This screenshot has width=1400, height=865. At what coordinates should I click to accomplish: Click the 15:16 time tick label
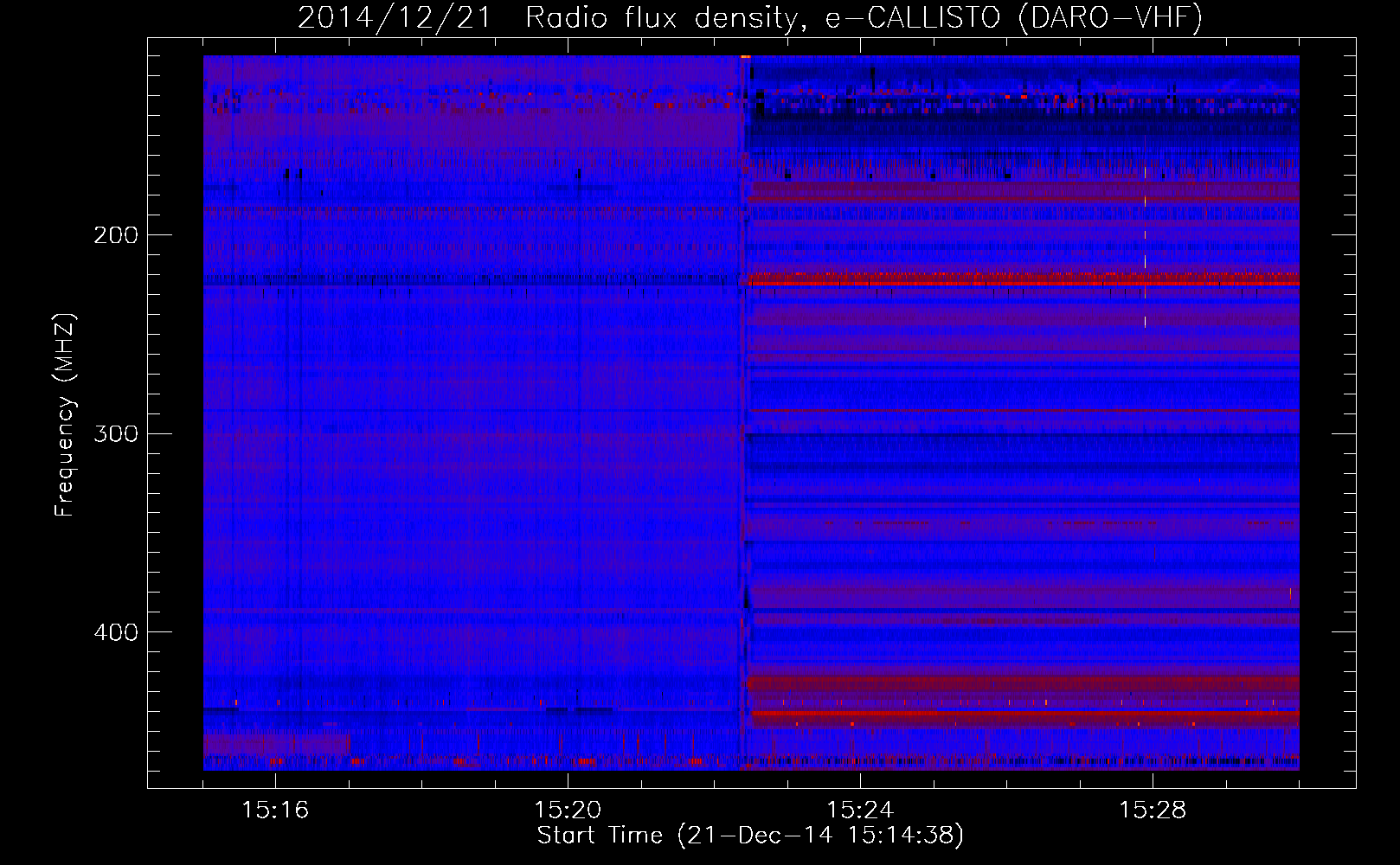pos(275,810)
